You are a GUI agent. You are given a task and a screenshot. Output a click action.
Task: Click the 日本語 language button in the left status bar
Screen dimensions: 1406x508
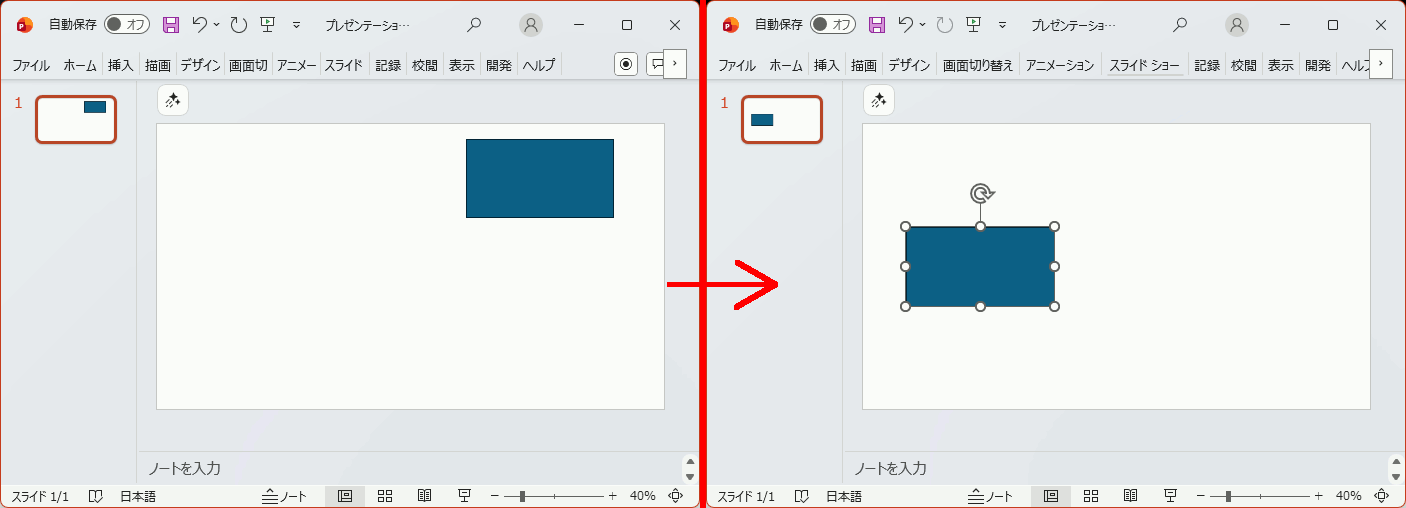(x=138, y=496)
